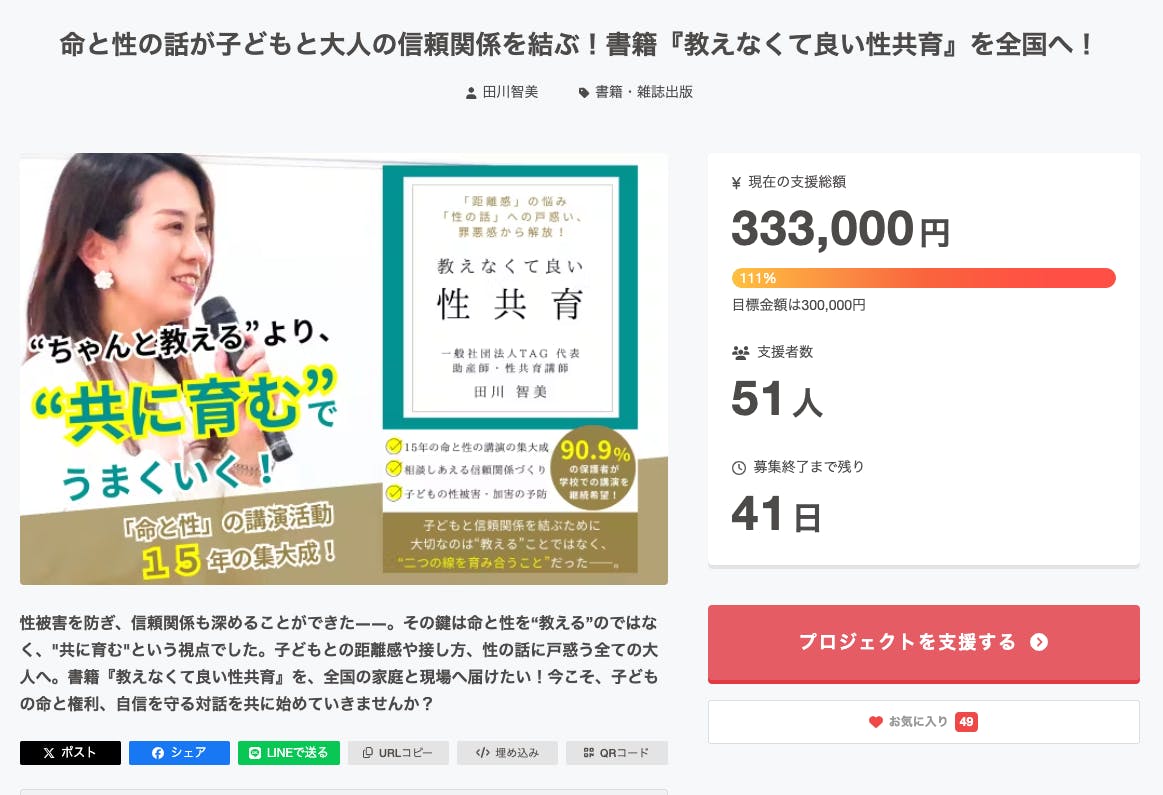Screen dimensions: 1163x795
Task: Open the 書籍・雑誌出版 category link
Action: pyautogui.click(x=644, y=92)
